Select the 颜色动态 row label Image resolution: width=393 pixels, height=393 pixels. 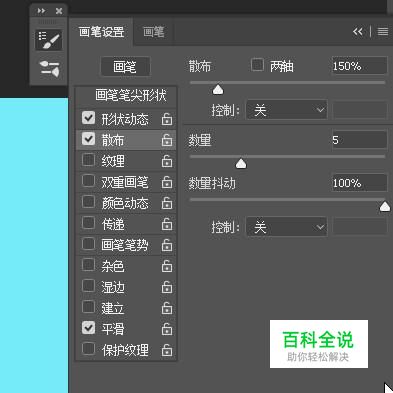click(125, 203)
